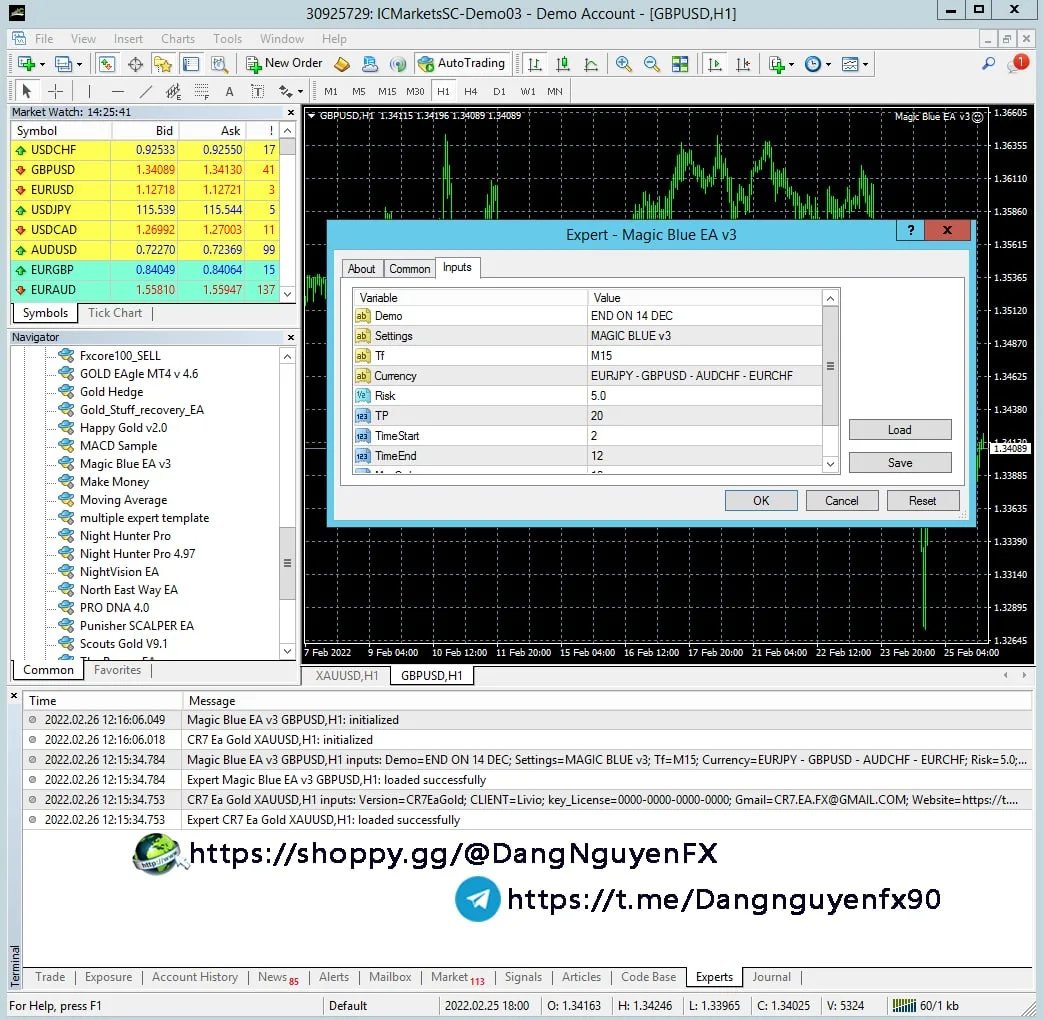Click Cancel in Expert dialog
Image resolution: width=1043 pixels, height=1019 pixels.
pyautogui.click(x=841, y=501)
